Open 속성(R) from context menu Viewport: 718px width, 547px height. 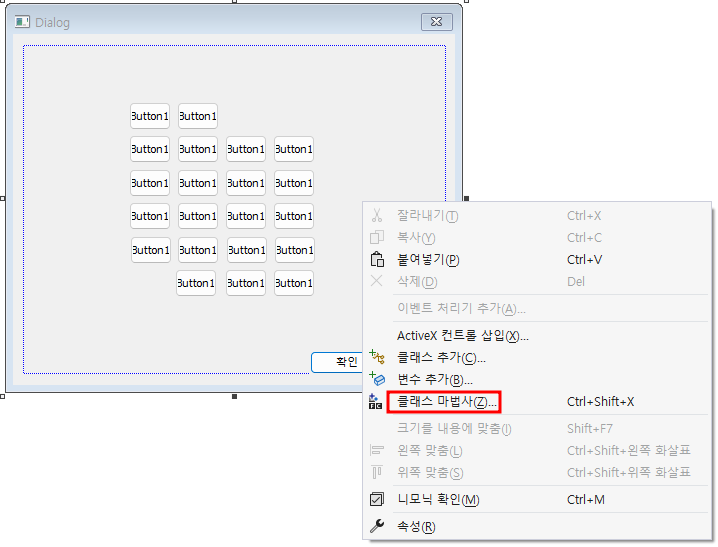[x=416, y=526]
